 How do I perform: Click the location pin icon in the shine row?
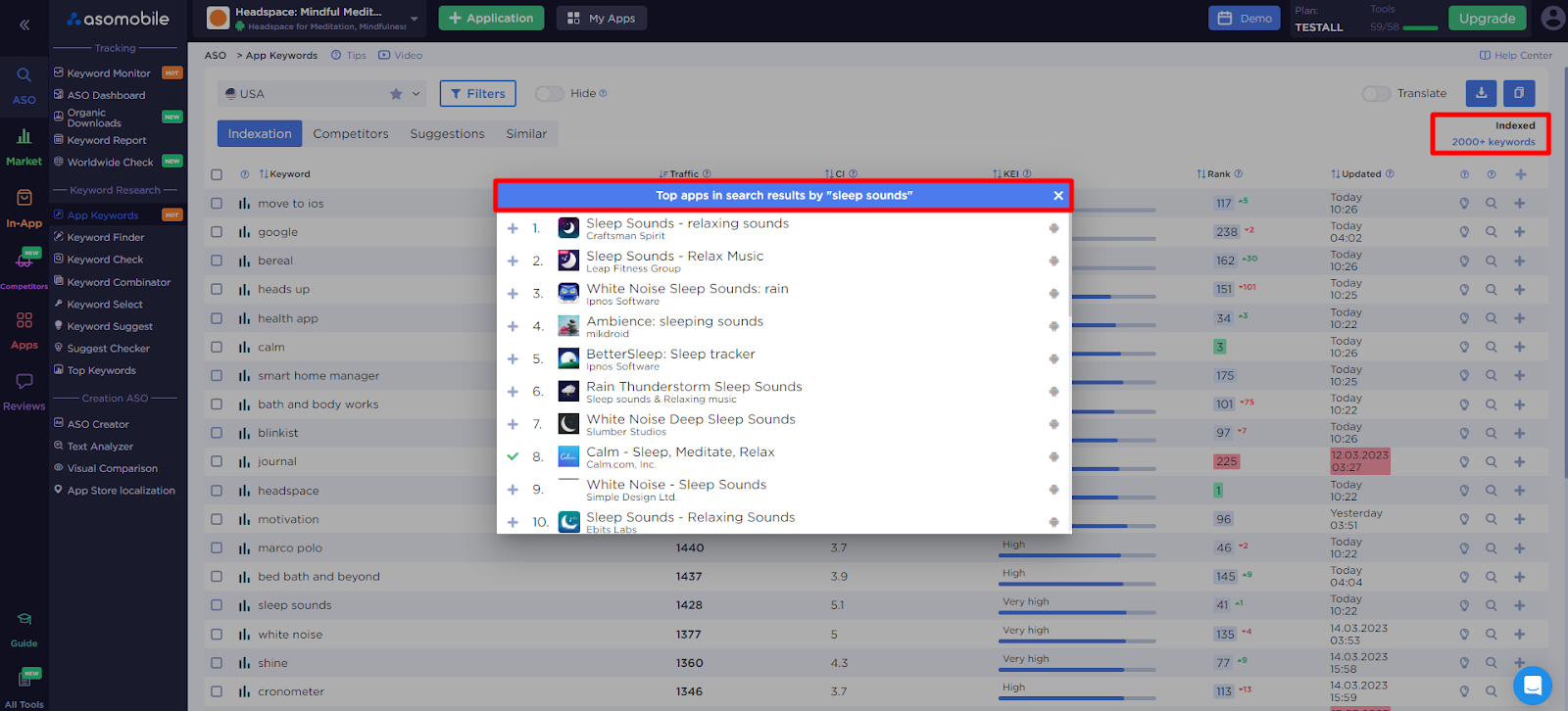tap(1464, 663)
